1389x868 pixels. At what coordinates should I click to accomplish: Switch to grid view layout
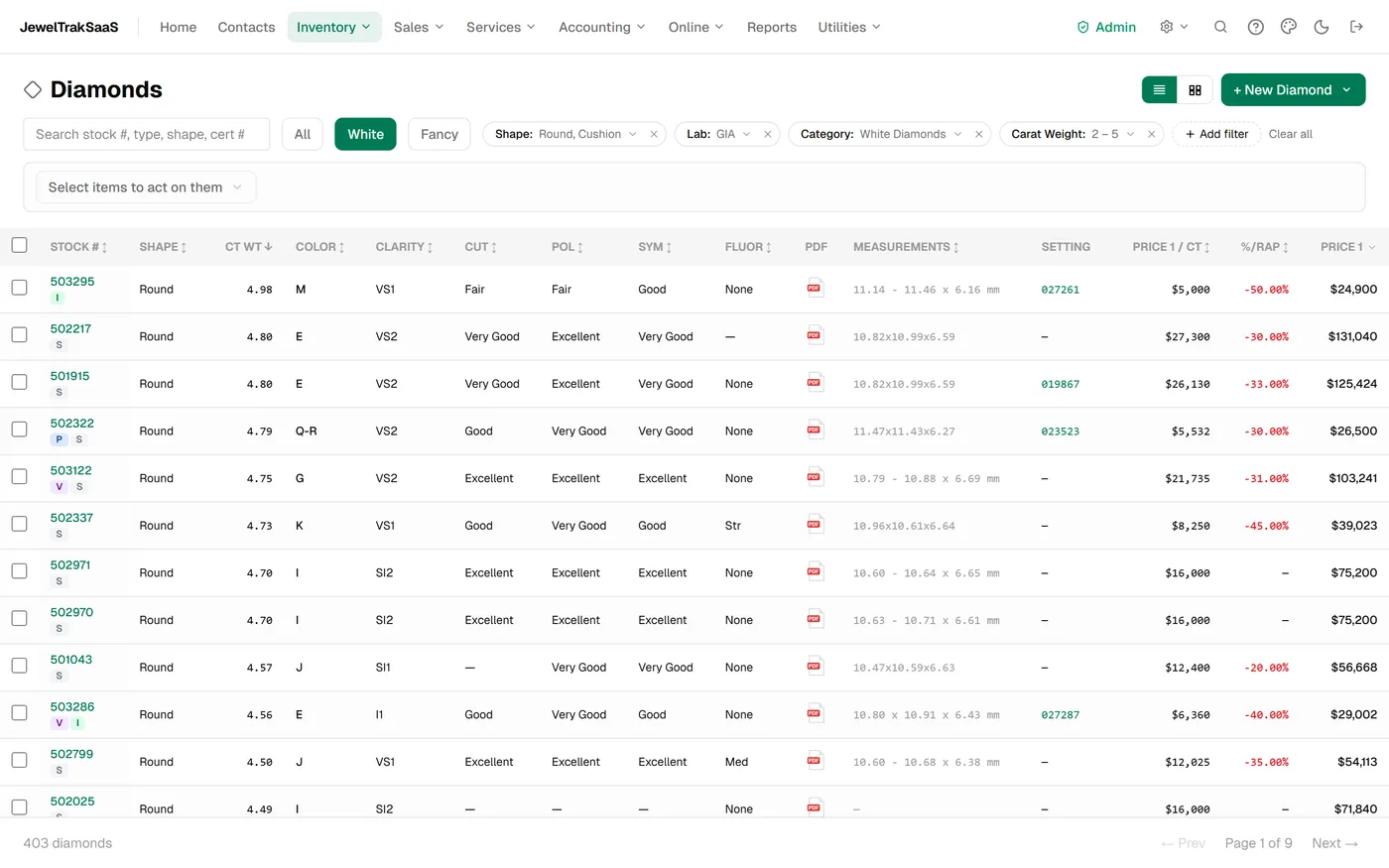1195,89
